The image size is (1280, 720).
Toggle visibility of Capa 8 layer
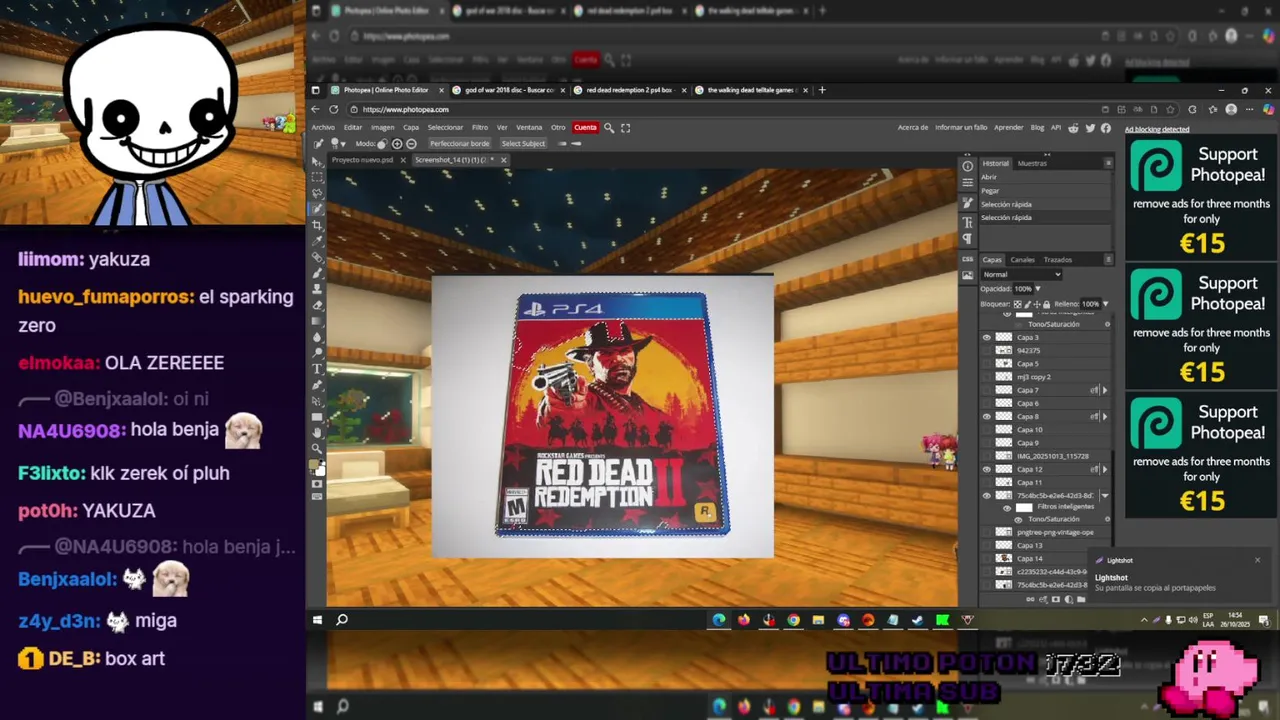click(x=987, y=417)
